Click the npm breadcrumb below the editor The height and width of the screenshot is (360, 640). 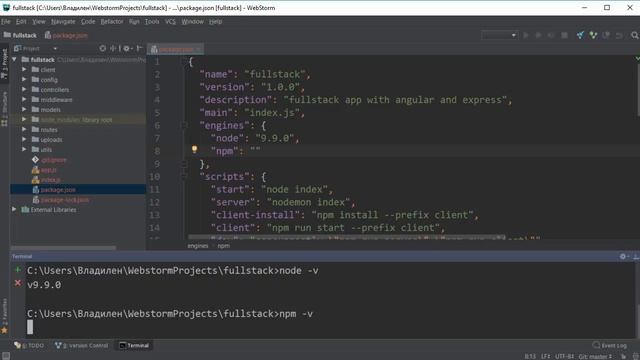pyautogui.click(x=223, y=246)
